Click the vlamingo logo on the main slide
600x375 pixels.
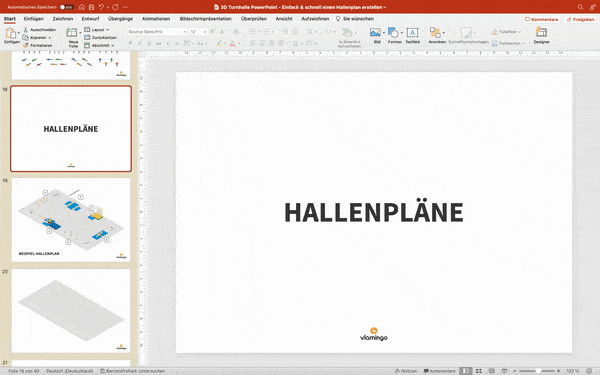[x=374, y=334]
